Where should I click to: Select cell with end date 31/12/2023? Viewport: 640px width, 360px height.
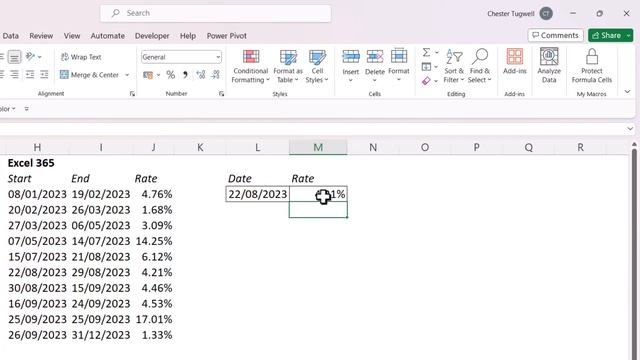(101, 335)
